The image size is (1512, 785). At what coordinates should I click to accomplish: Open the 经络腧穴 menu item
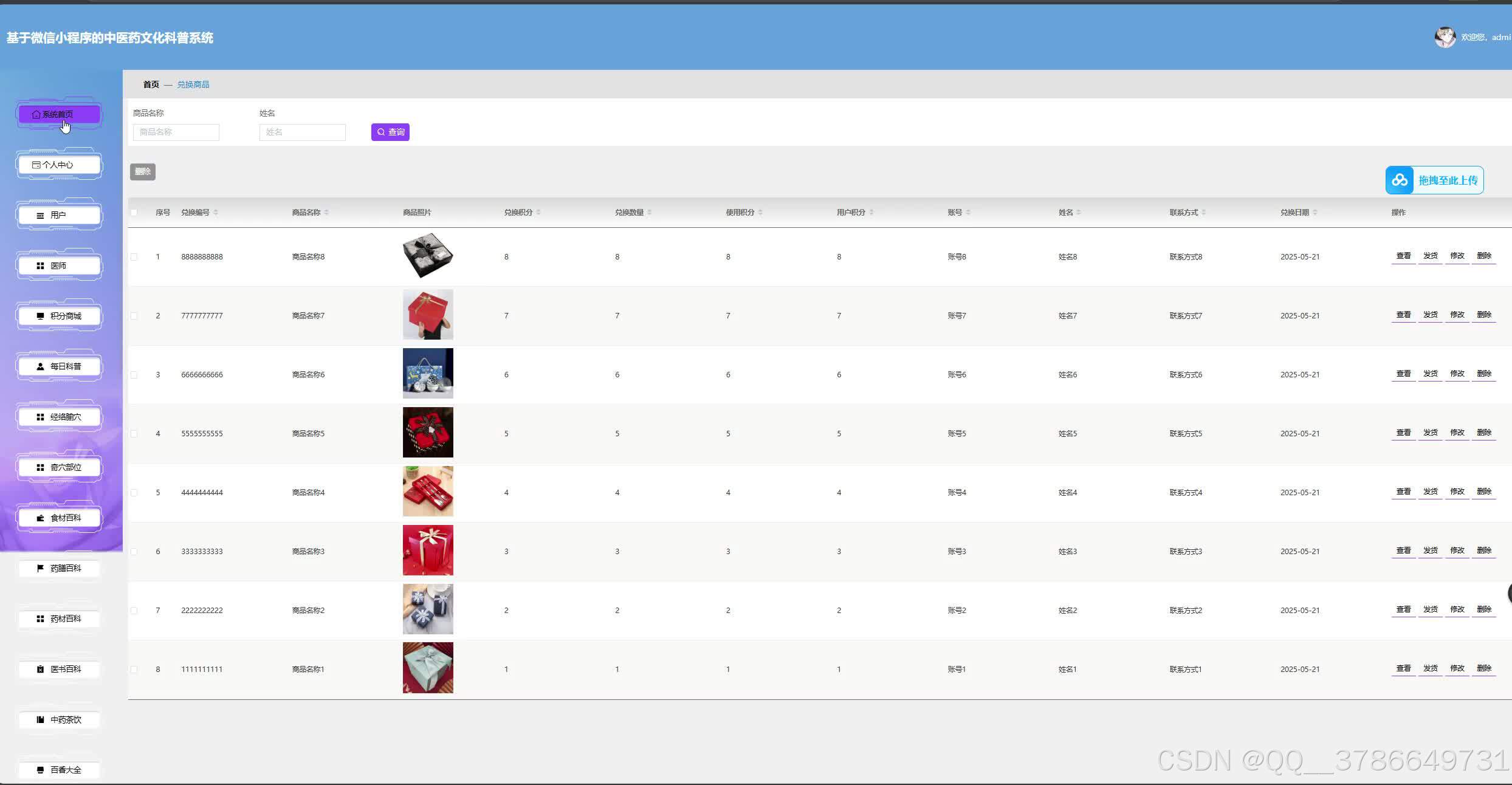point(59,417)
